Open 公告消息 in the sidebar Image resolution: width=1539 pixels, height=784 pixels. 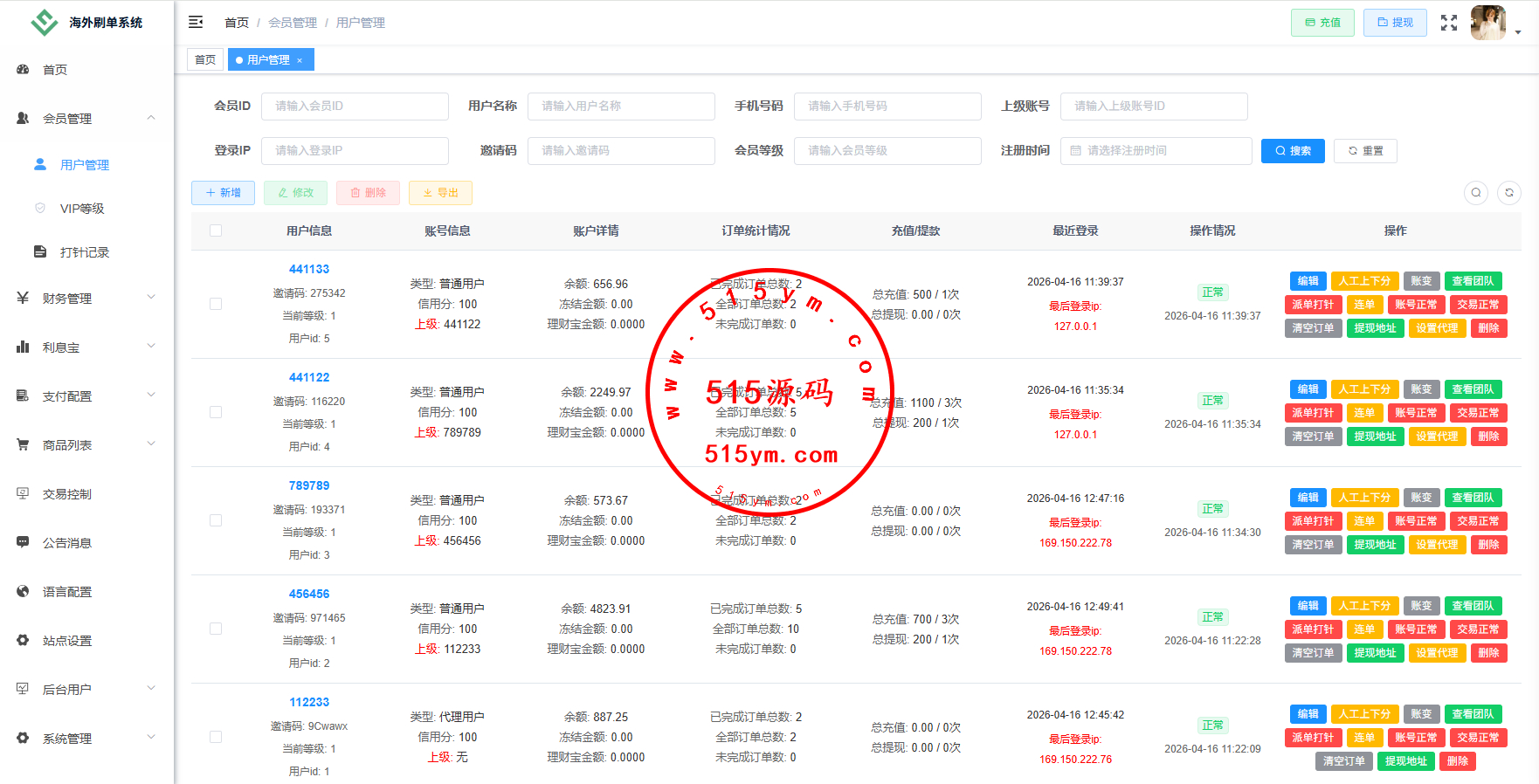[67, 543]
